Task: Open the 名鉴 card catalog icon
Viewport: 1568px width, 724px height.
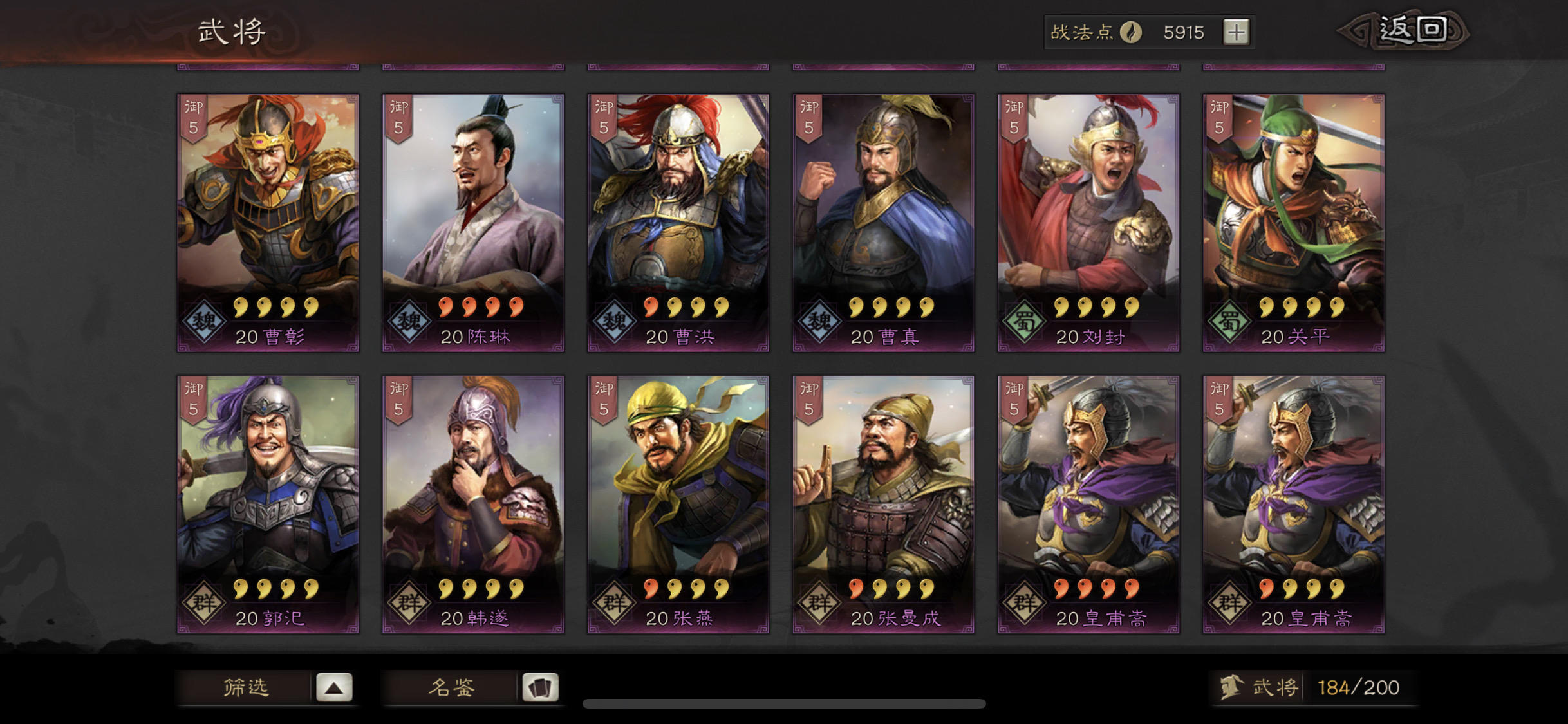Action: 539,687
